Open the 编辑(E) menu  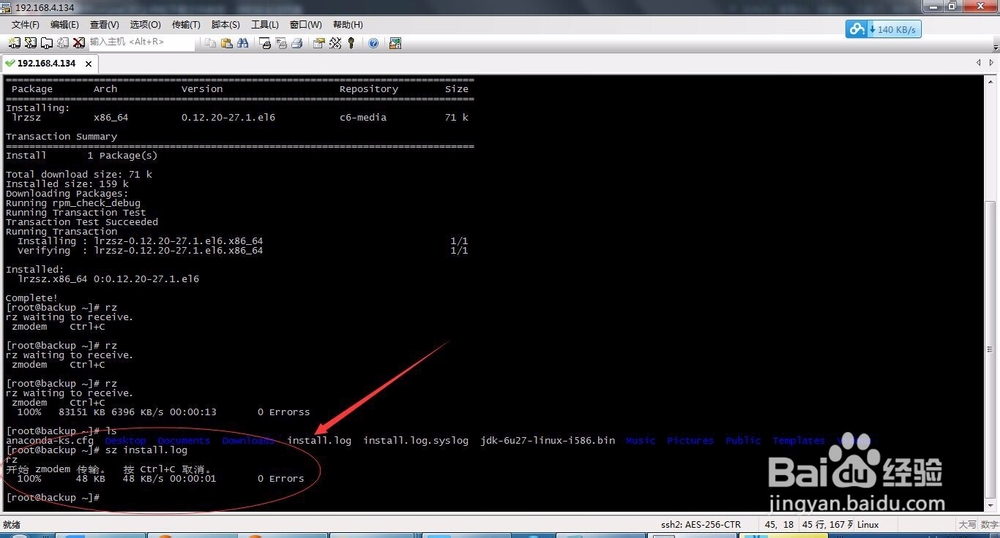click(64, 24)
